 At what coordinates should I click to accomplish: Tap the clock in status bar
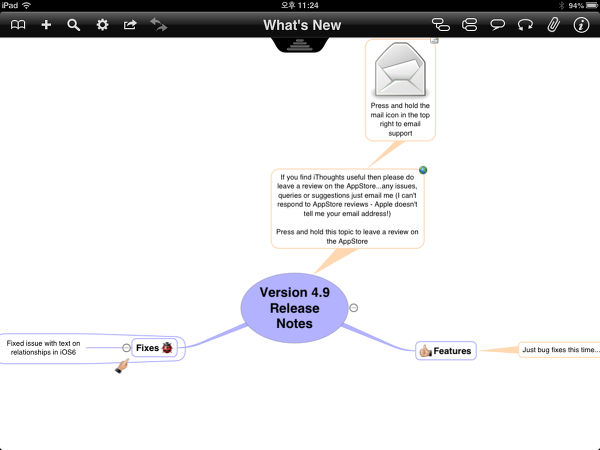click(x=300, y=5)
